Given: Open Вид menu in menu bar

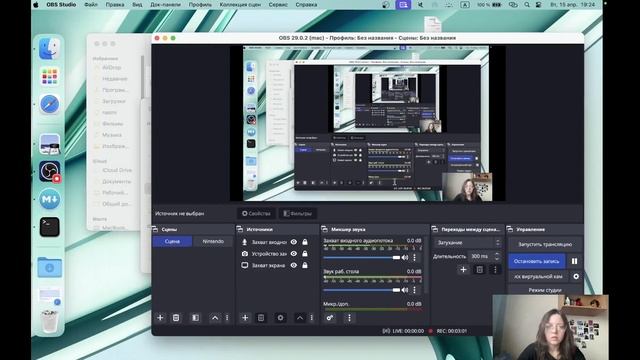Looking at the screenshot, I should click(137, 4).
